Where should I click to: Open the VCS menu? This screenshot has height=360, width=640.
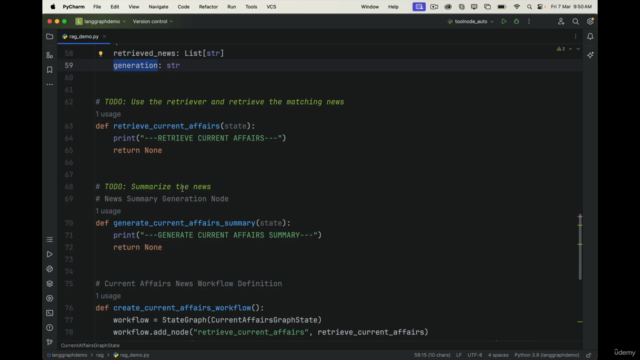(x=271, y=7)
